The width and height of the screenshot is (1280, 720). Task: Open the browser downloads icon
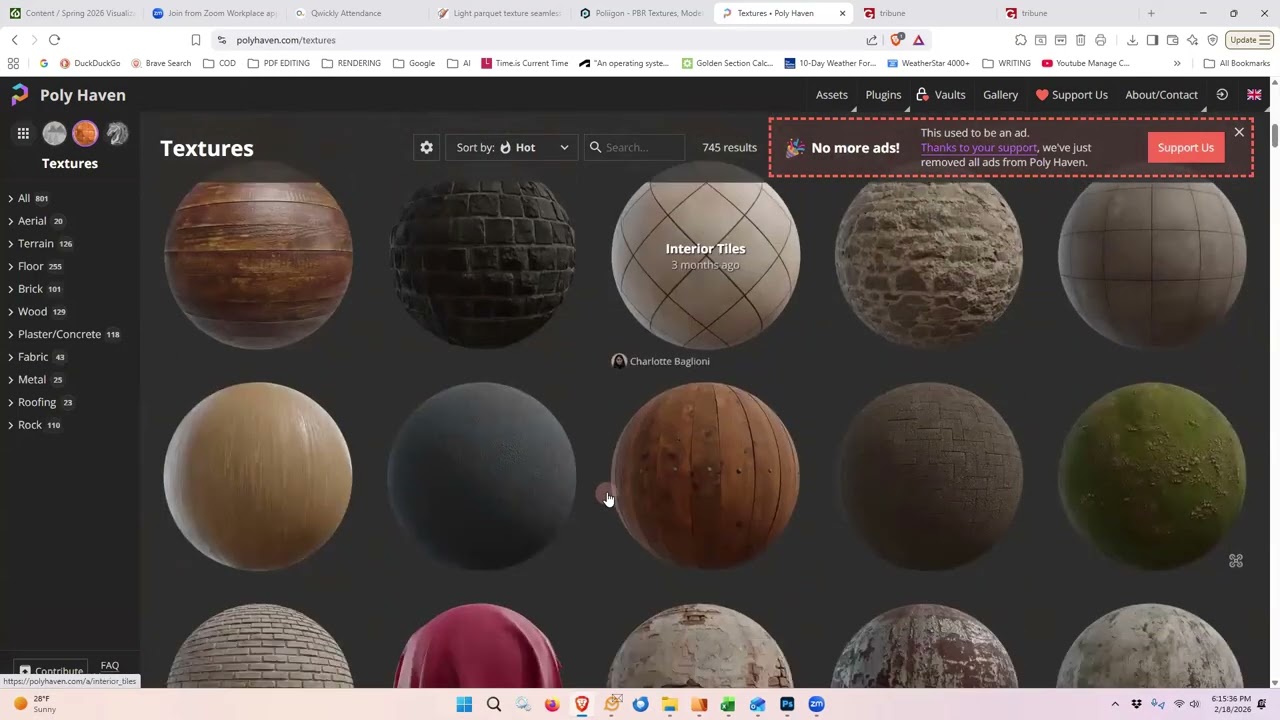pyautogui.click(x=1132, y=40)
